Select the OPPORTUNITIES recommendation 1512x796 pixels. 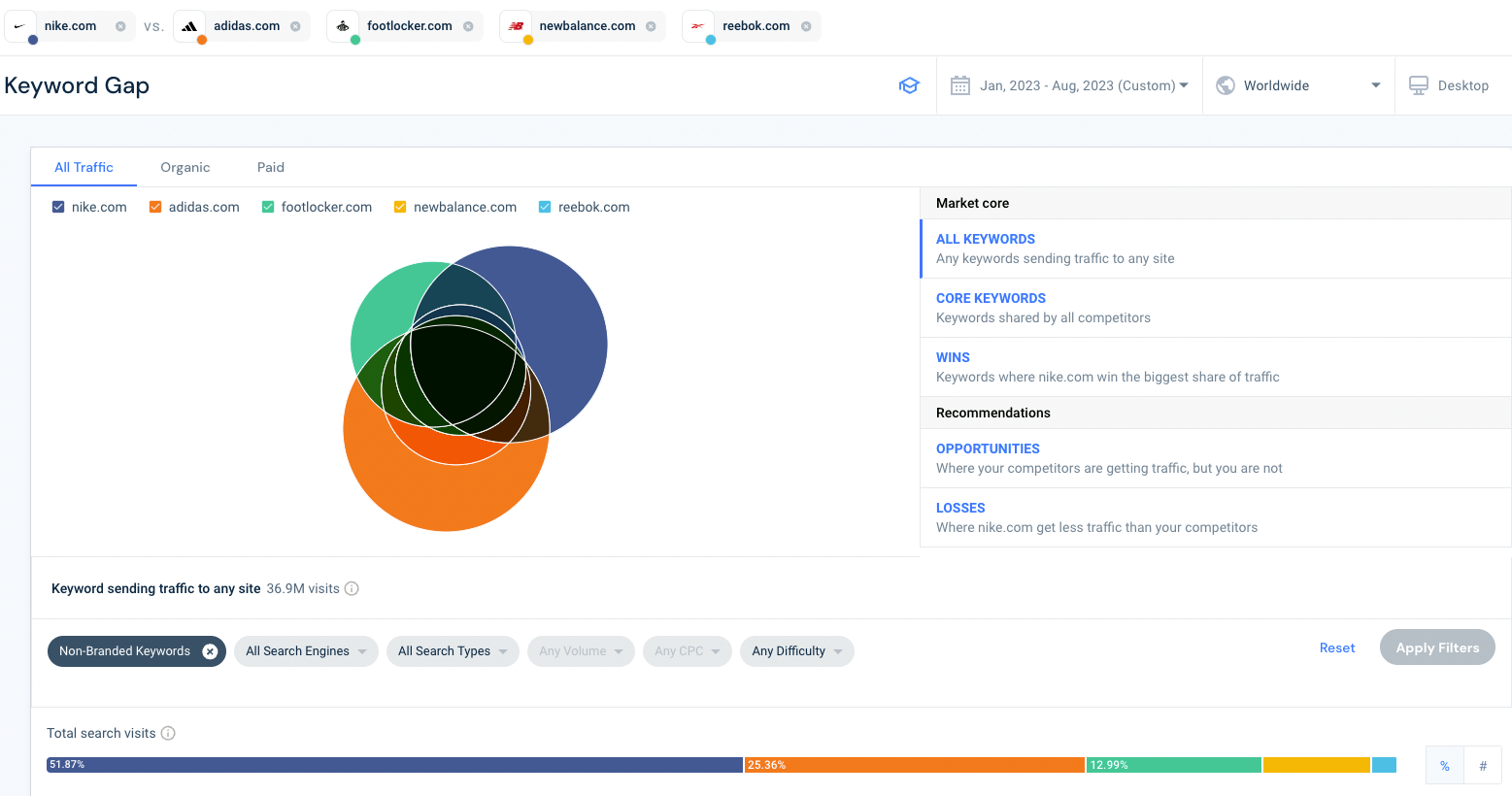pos(1216,458)
